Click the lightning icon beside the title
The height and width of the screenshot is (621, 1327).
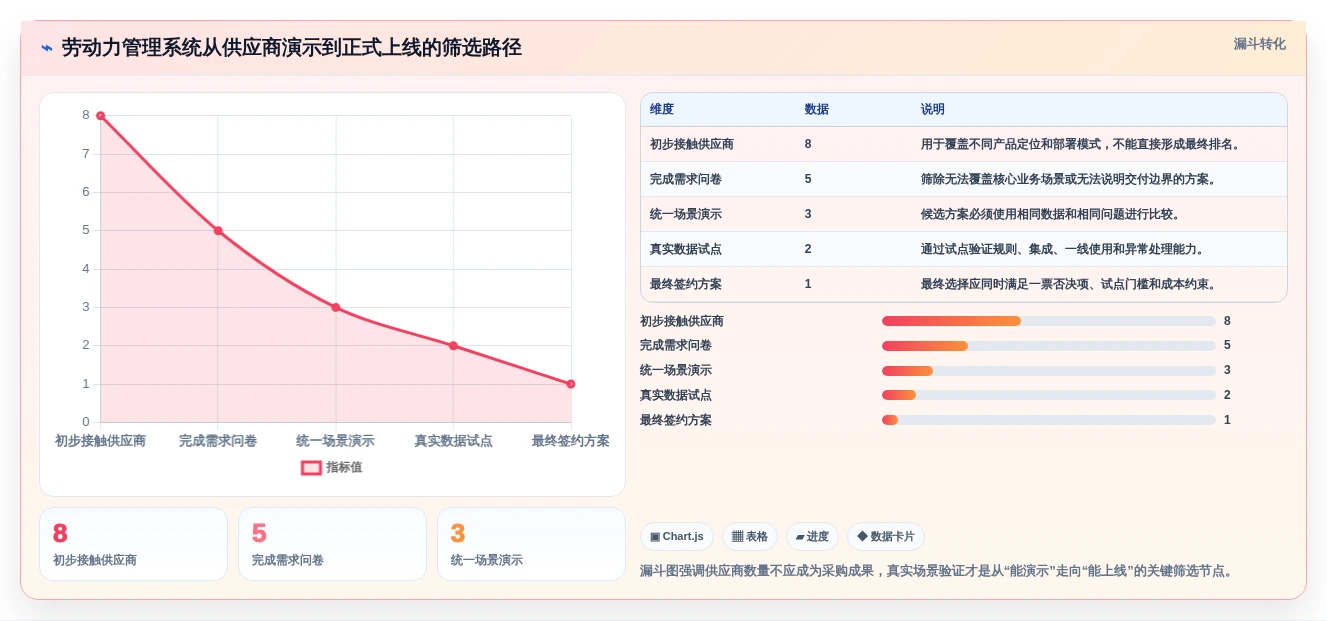[x=47, y=48]
